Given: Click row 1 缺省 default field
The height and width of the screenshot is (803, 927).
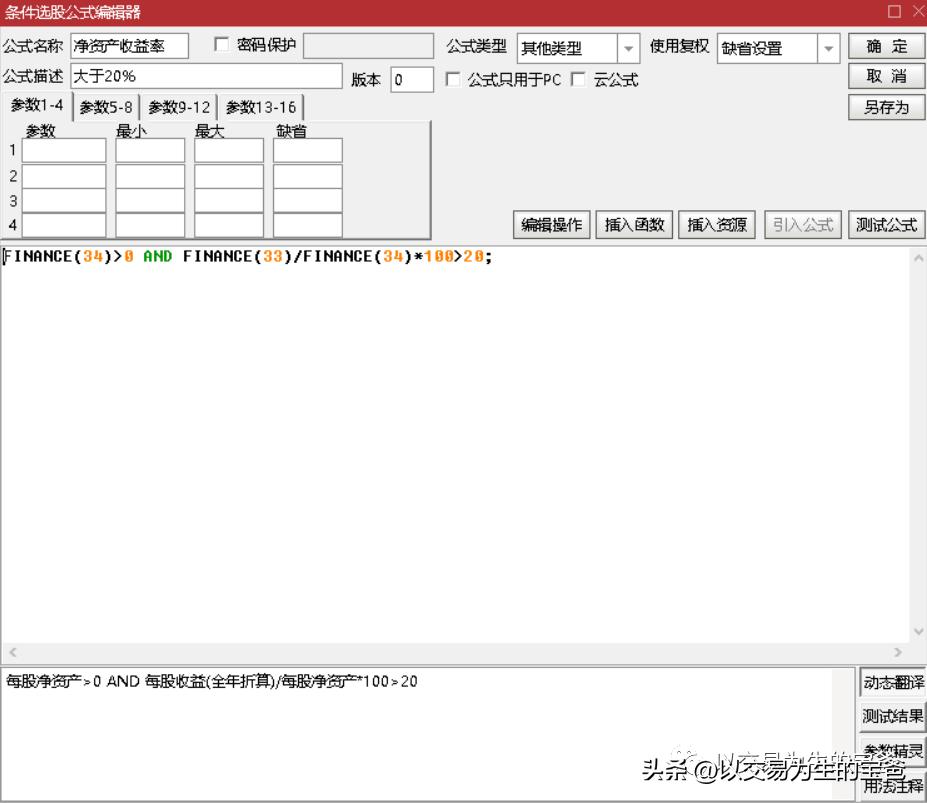Looking at the screenshot, I should [x=307, y=151].
